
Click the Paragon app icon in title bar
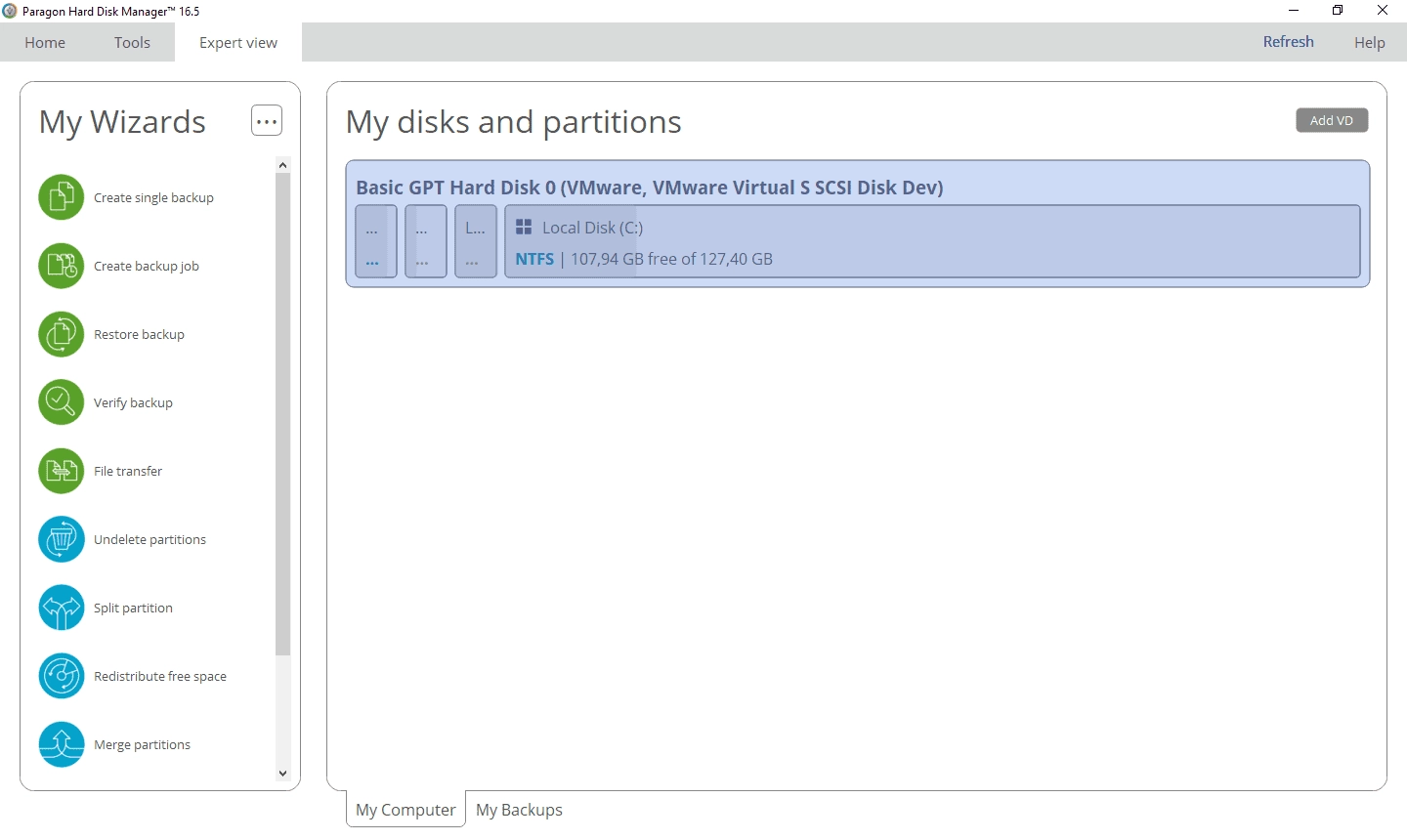10,11
